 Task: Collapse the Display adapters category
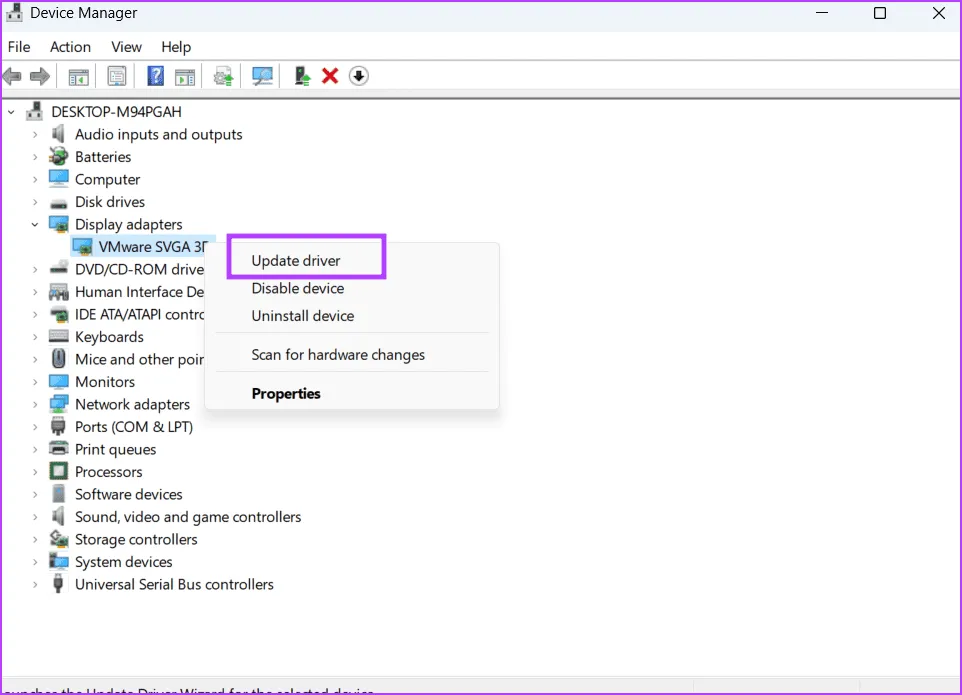click(35, 225)
